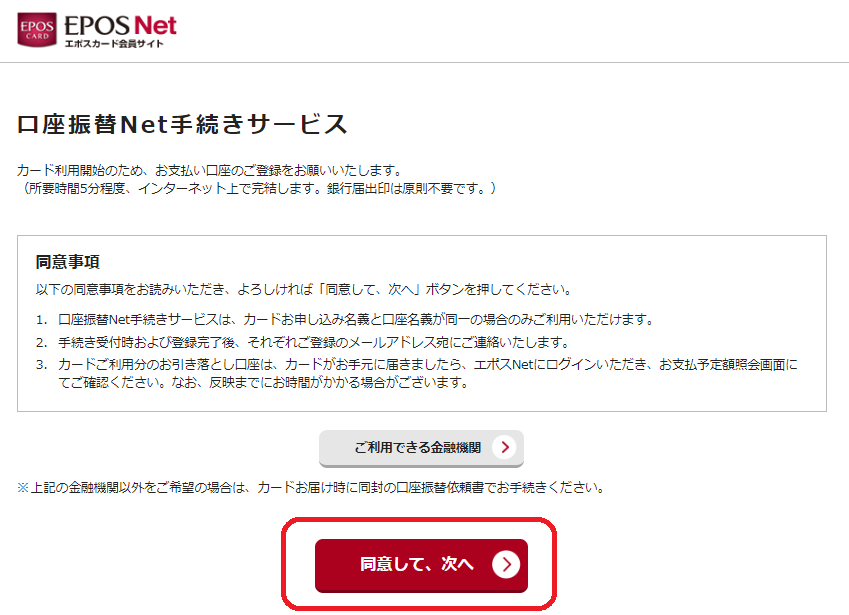849x615 pixels.
Task: Select the 同意事項 section heading
Action: (68, 262)
